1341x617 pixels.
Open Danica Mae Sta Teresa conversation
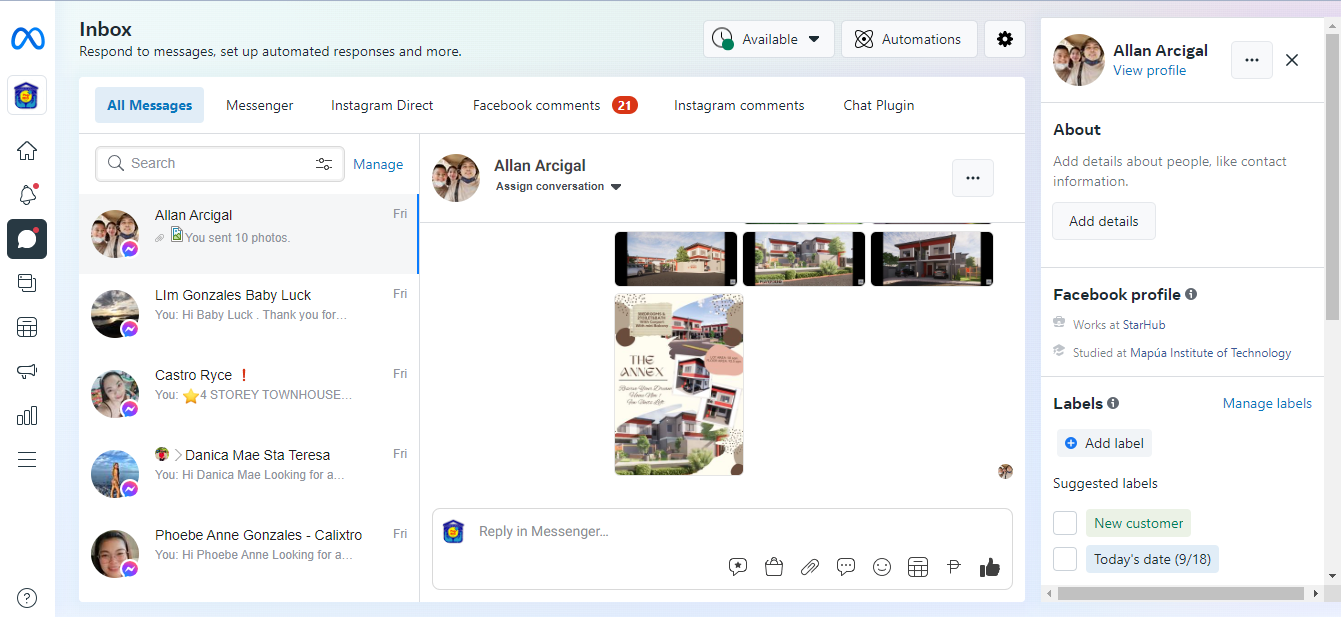click(x=249, y=474)
